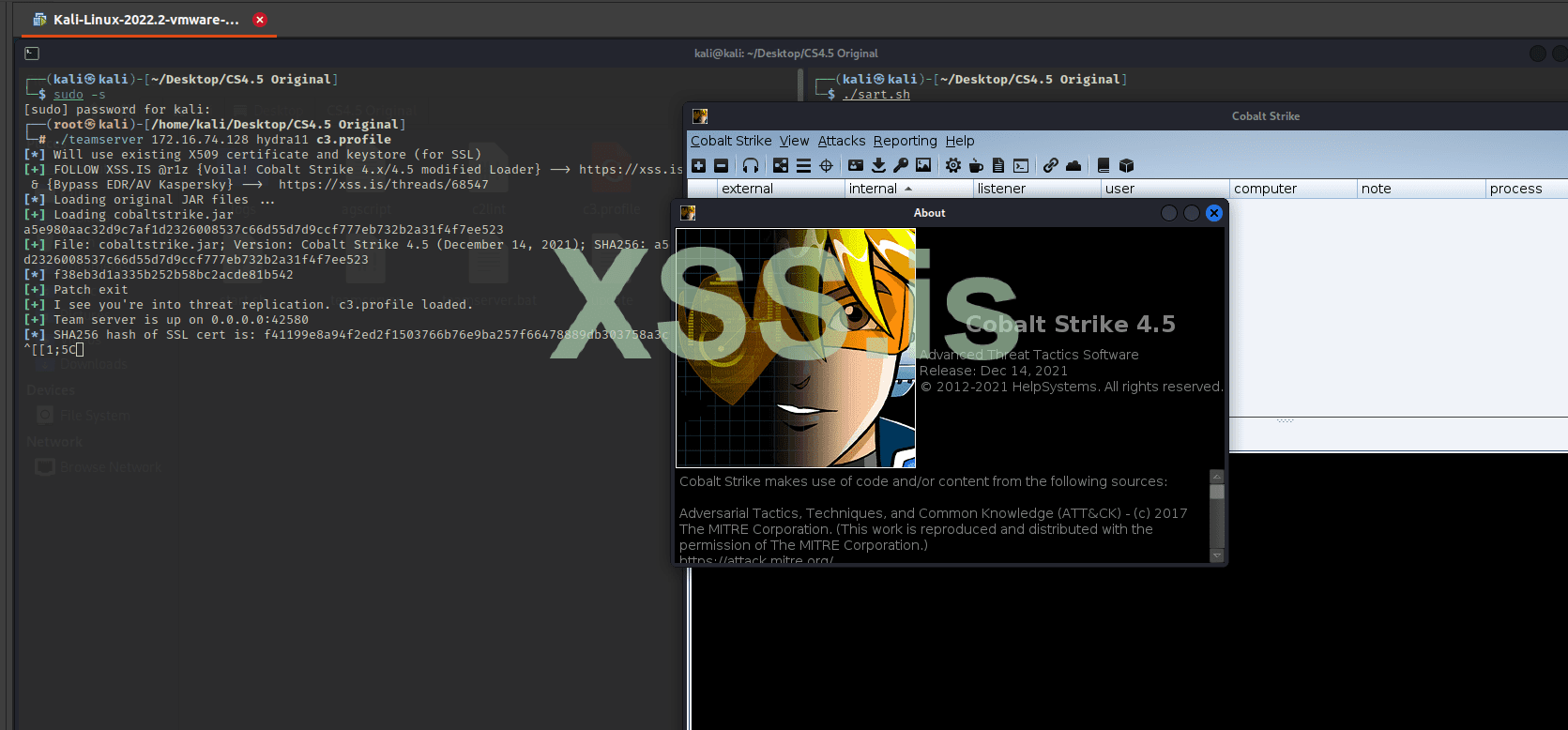
Task: Click the Cobalt Strike character artwork
Action: (x=796, y=348)
